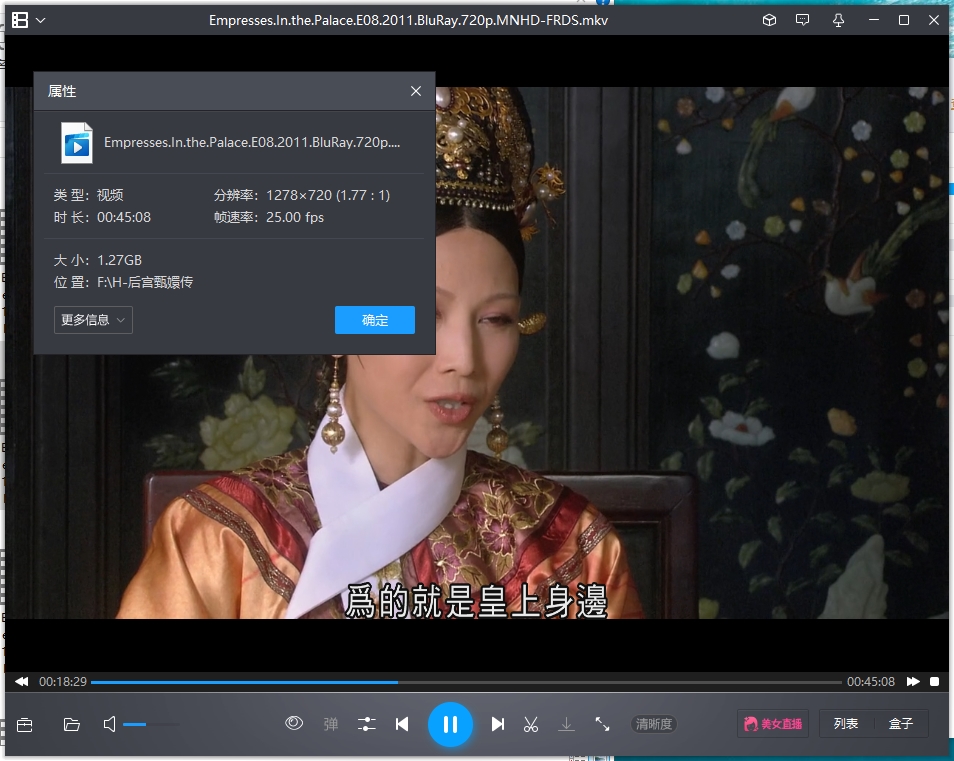This screenshot has width=954, height=761.
Task: Open the scissors clip tool
Action: [531, 724]
